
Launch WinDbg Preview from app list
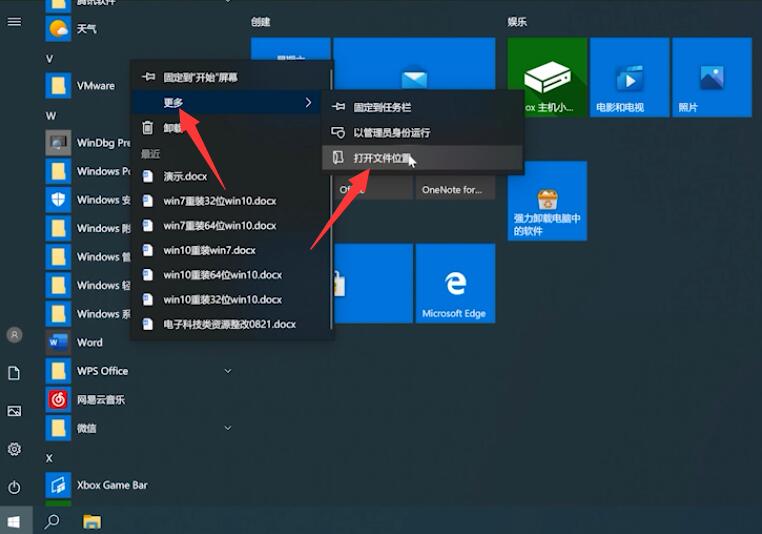coord(88,143)
